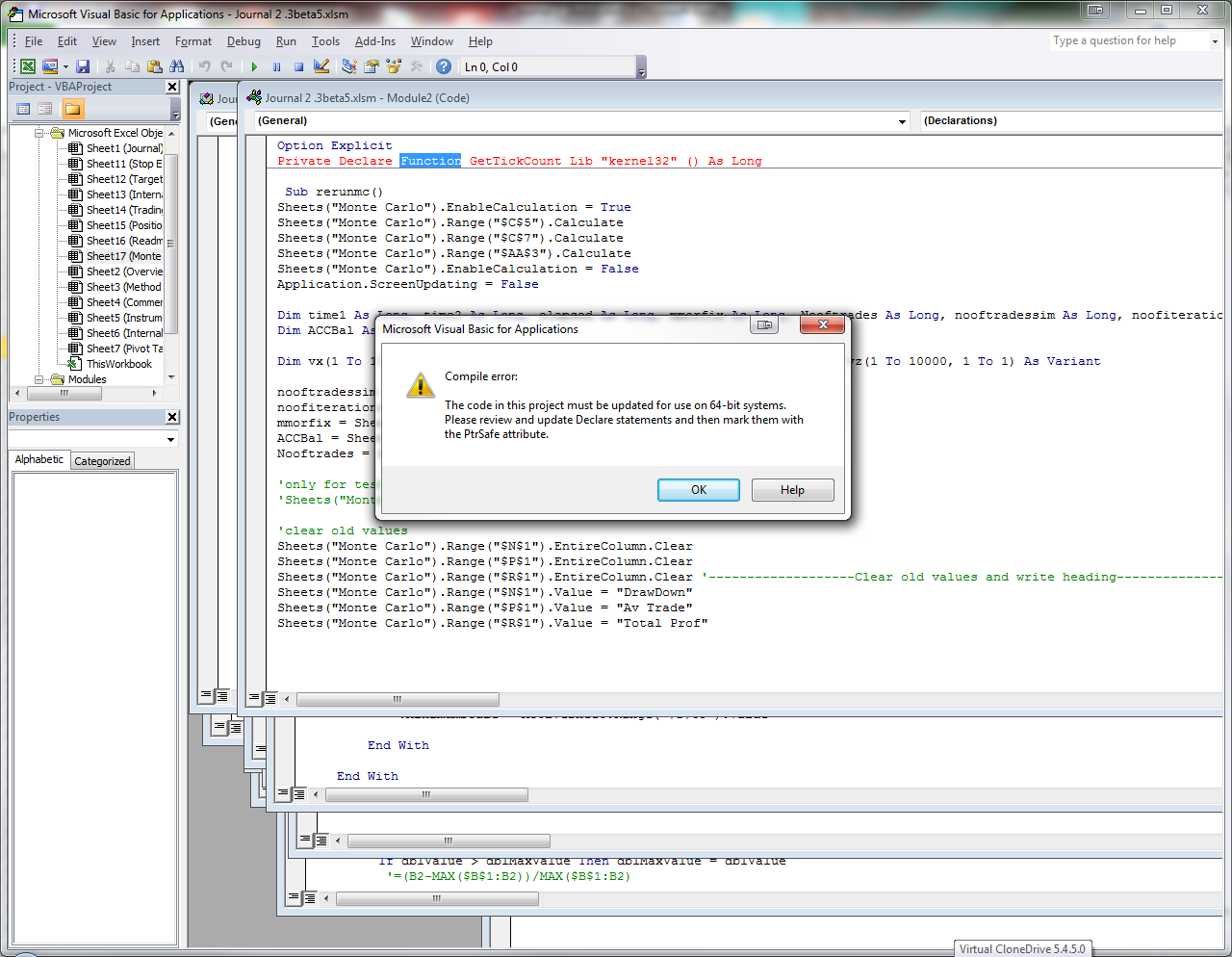Switch to the Categorized properties tab
Image resolution: width=1232 pixels, height=957 pixels.
click(102, 461)
